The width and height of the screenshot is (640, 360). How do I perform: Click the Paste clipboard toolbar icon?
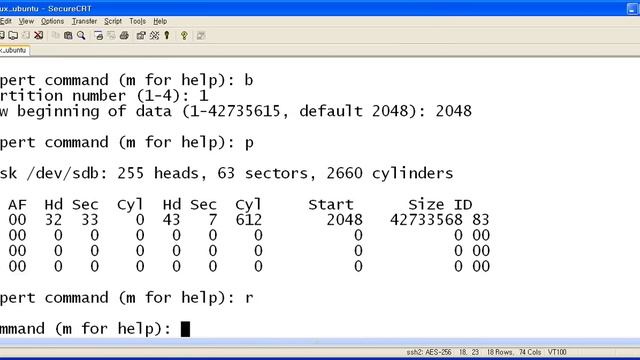click(x=68, y=36)
